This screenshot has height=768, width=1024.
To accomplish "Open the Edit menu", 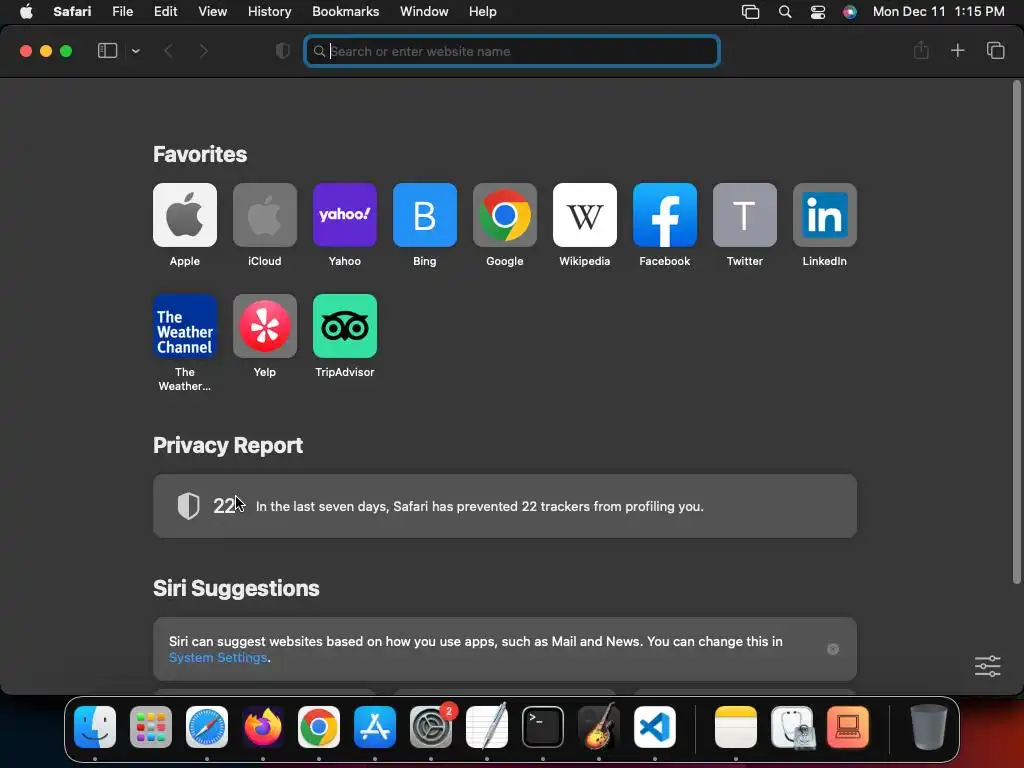I will pos(165,11).
